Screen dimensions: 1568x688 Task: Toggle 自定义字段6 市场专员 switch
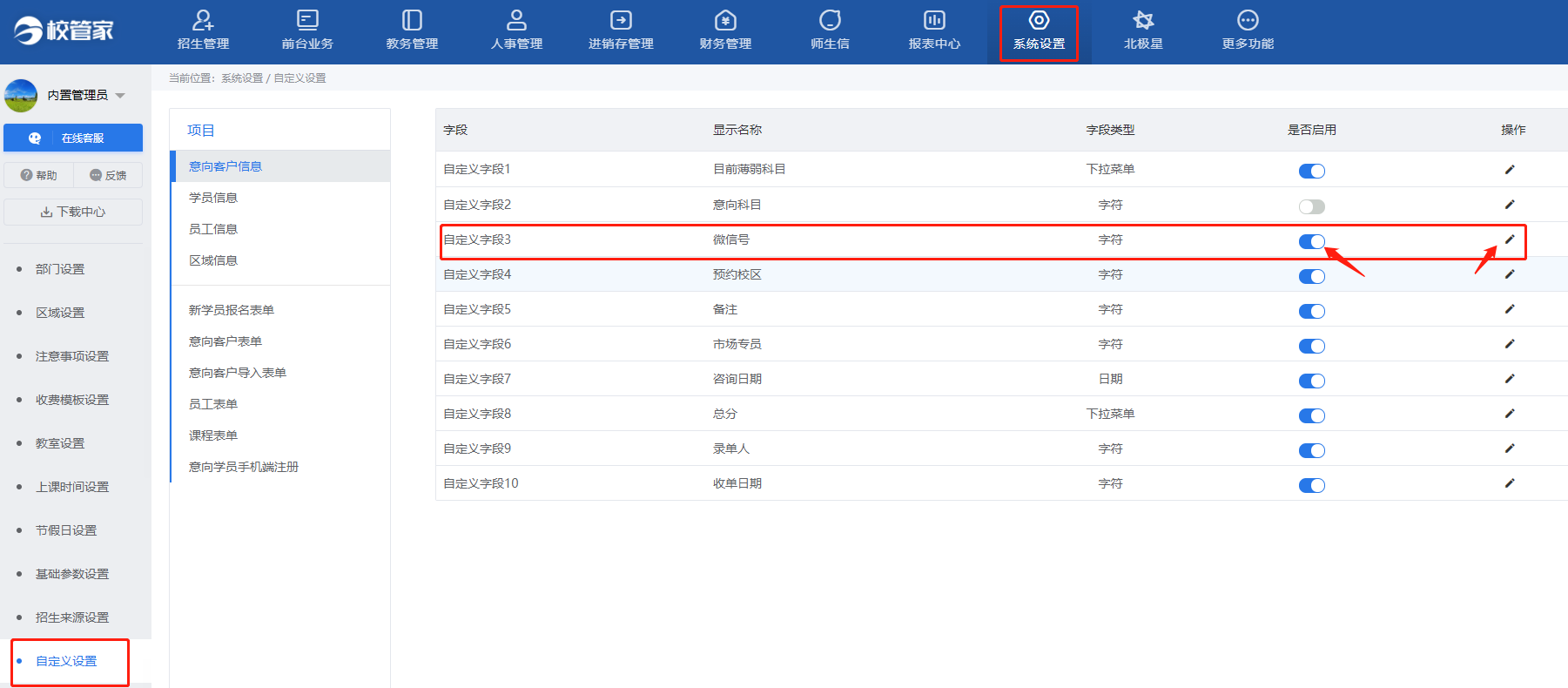pyautogui.click(x=1312, y=346)
